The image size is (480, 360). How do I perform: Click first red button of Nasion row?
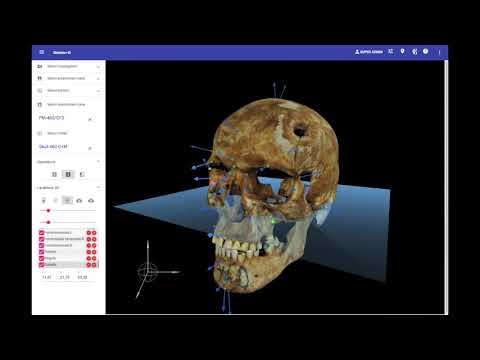[89, 252]
